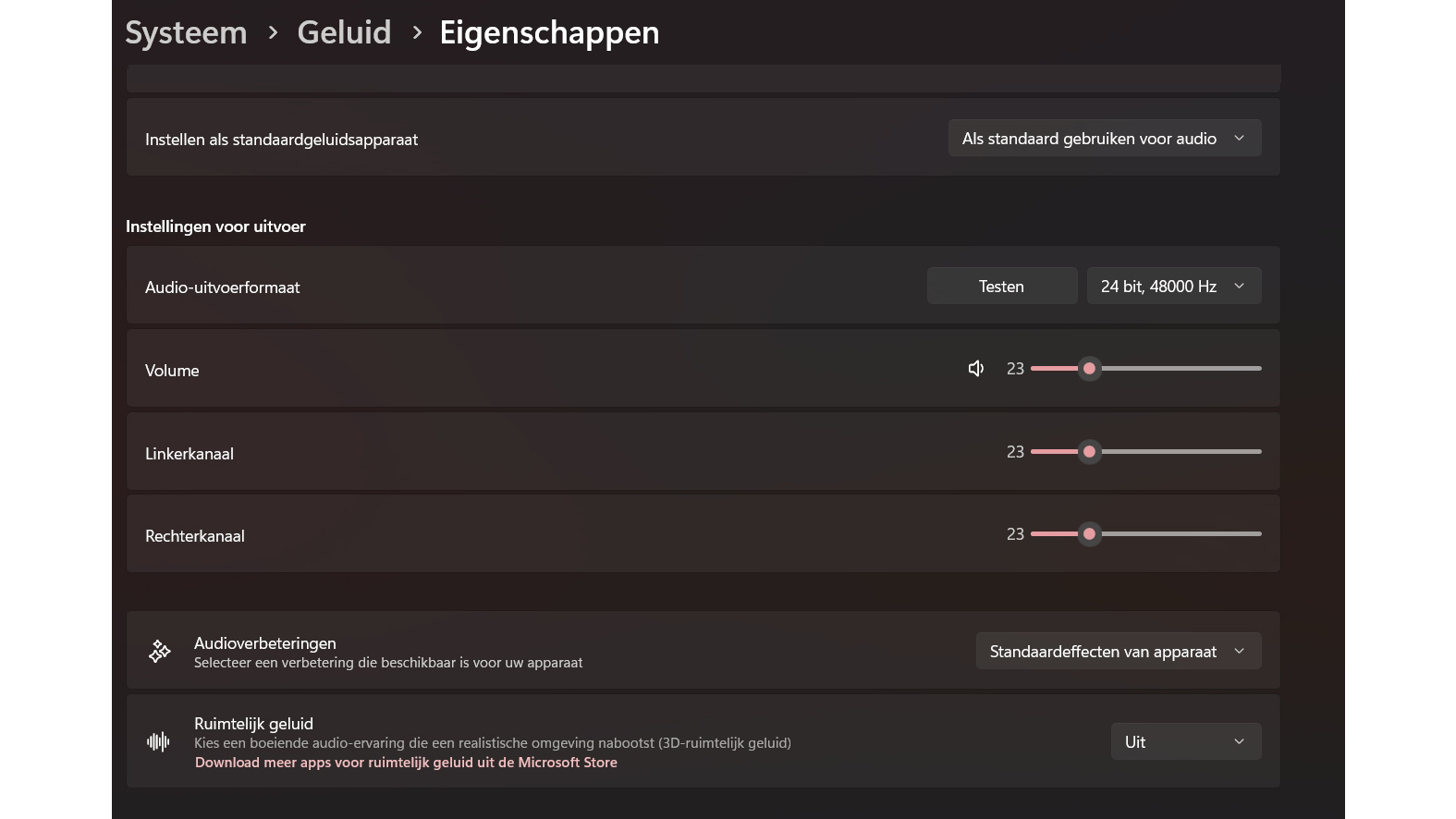Click the chevron beside 'Standaardeffecten van apparaat'
Screen dimensions: 1456x819
[x=1239, y=651]
